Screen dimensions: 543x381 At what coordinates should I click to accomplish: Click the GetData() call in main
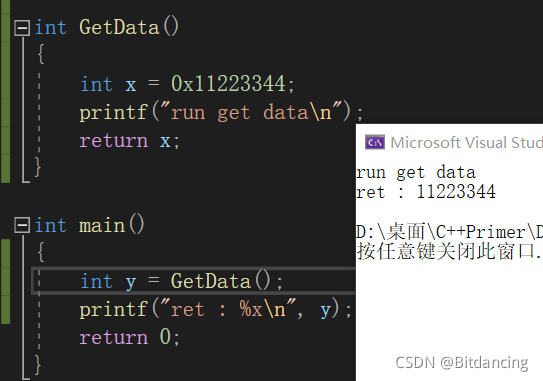pos(221,281)
